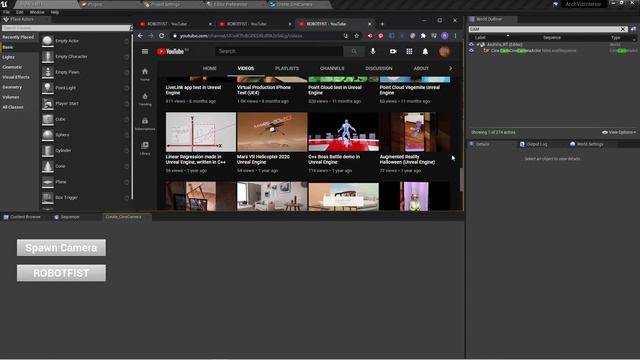Screen dimensions: 640x360
Task: Select the Visual Effects category
Action: pyautogui.click(x=16, y=77)
